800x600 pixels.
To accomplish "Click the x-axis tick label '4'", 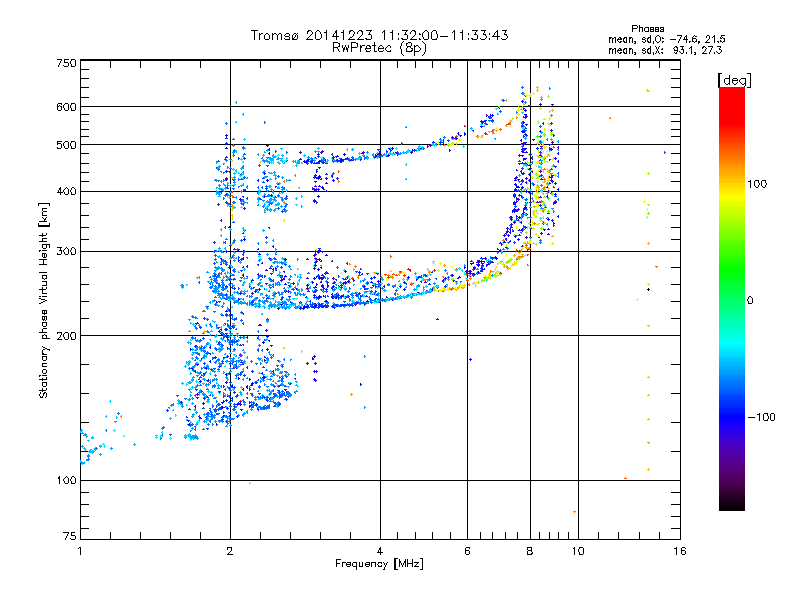I will pyautogui.click(x=380, y=551).
